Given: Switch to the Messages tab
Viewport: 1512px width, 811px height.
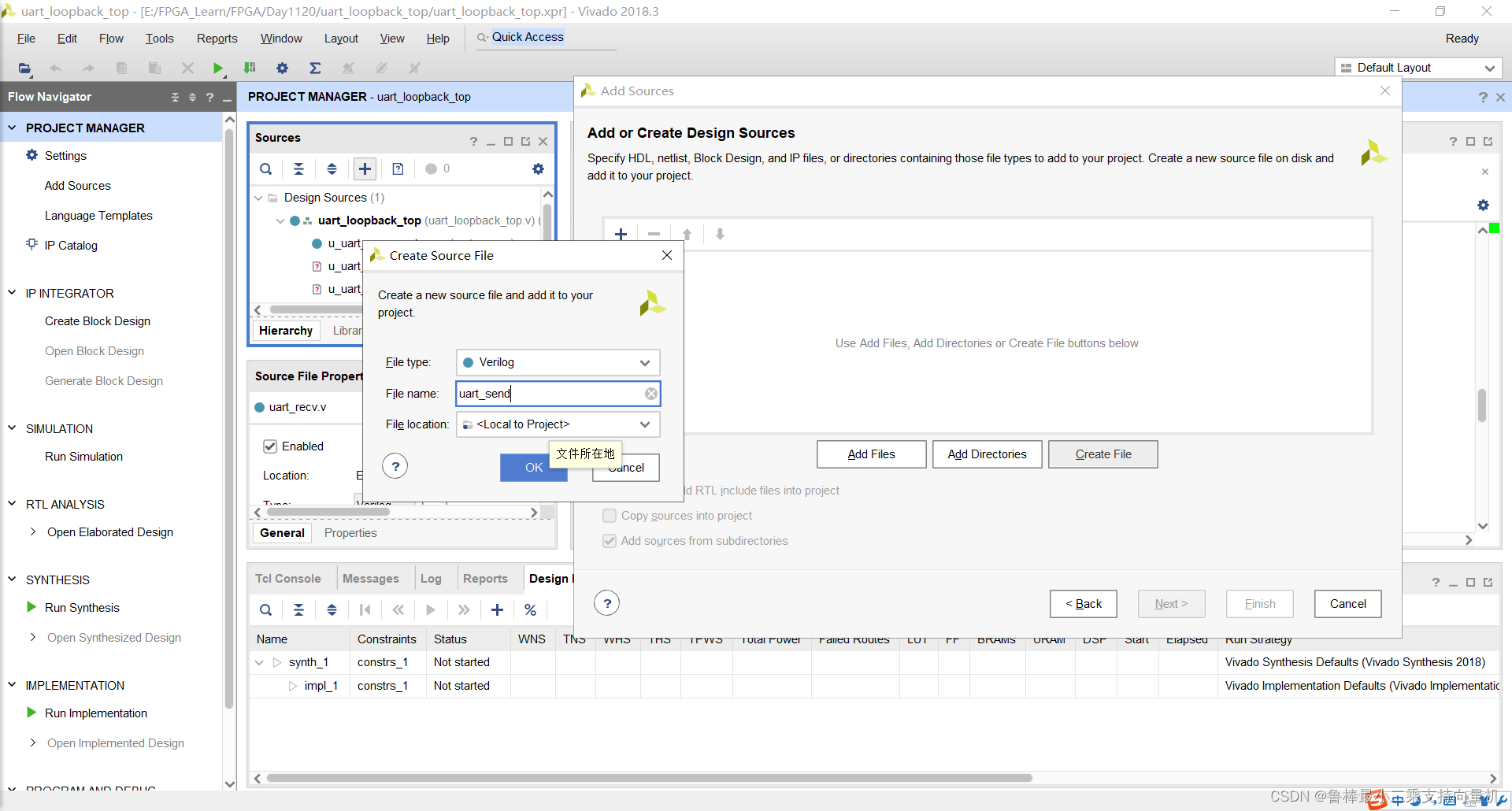Looking at the screenshot, I should coord(370,579).
